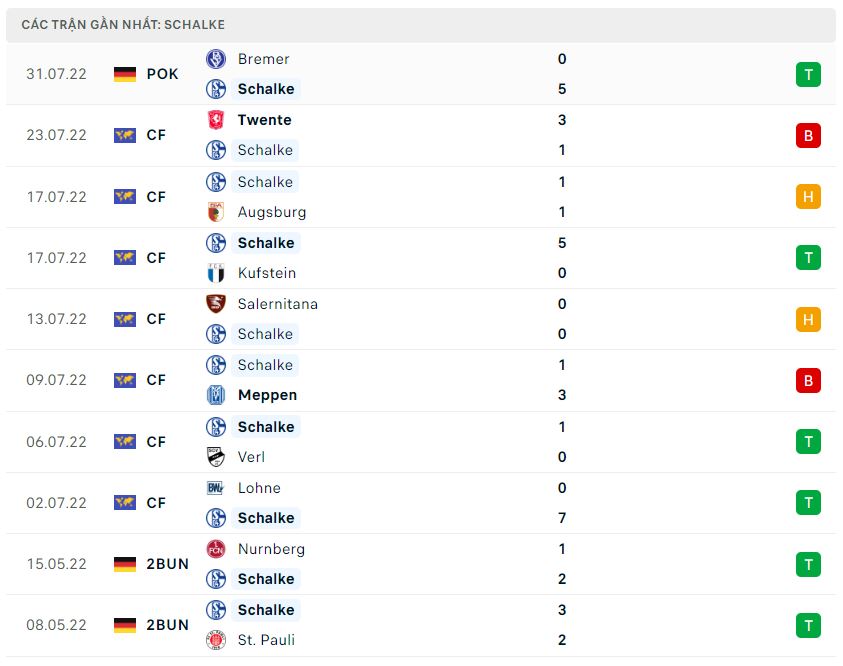Image resolution: width=843 pixels, height=666 pixels.
Task: Click the Twente team name
Action: 264,120
